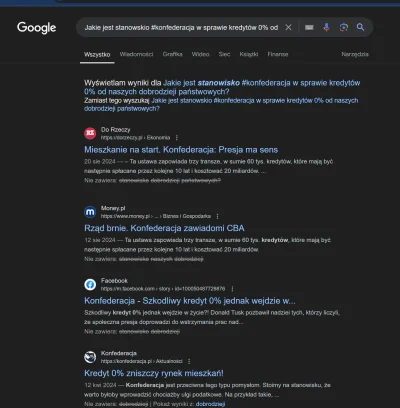Open 'Mieszkanie na start. Konfederacja' result link
Image resolution: width=400 pixels, height=408 pixels.
click(181, 150)
